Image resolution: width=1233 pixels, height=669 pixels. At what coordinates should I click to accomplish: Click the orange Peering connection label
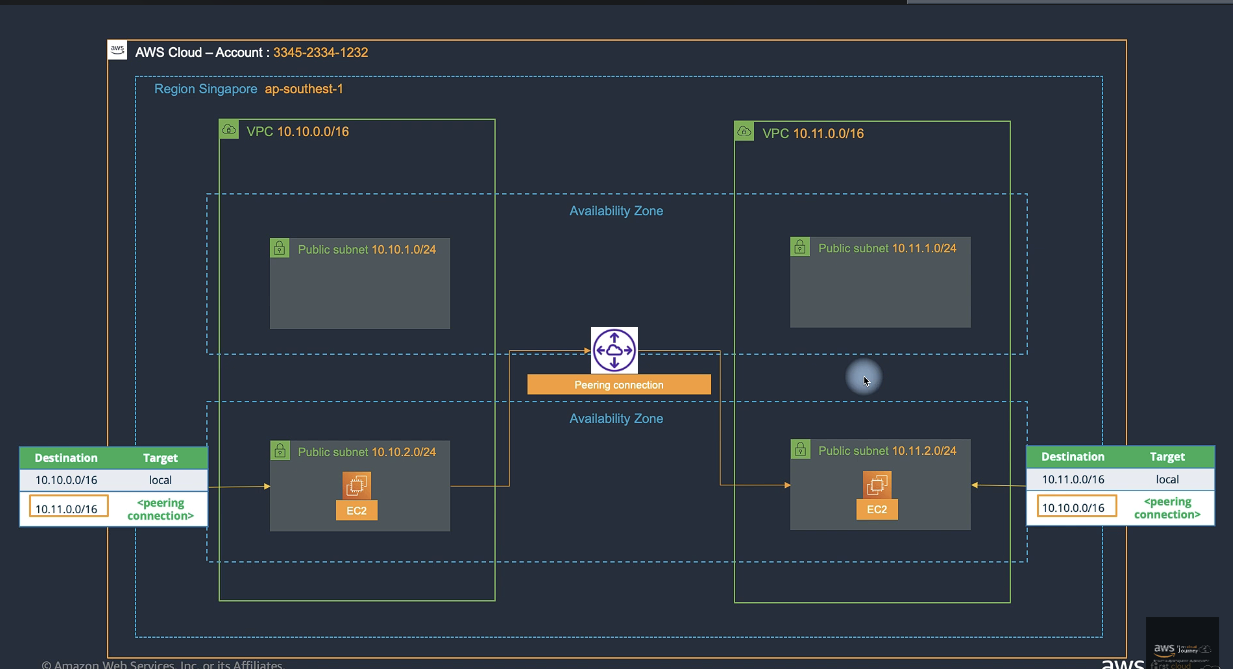point(619,384)
